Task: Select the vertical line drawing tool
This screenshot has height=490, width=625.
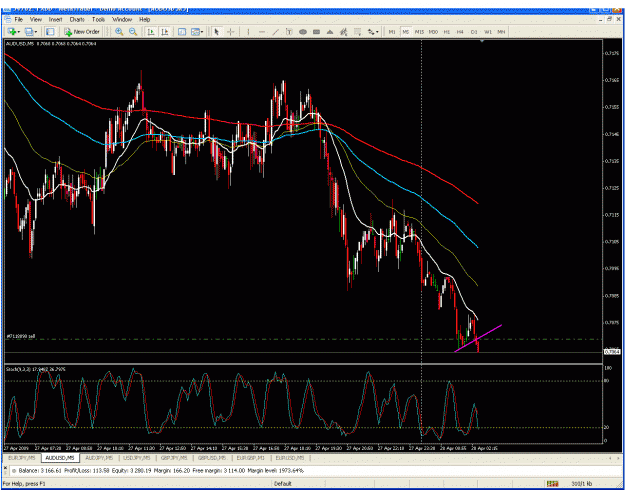Action: click(248, 32)
